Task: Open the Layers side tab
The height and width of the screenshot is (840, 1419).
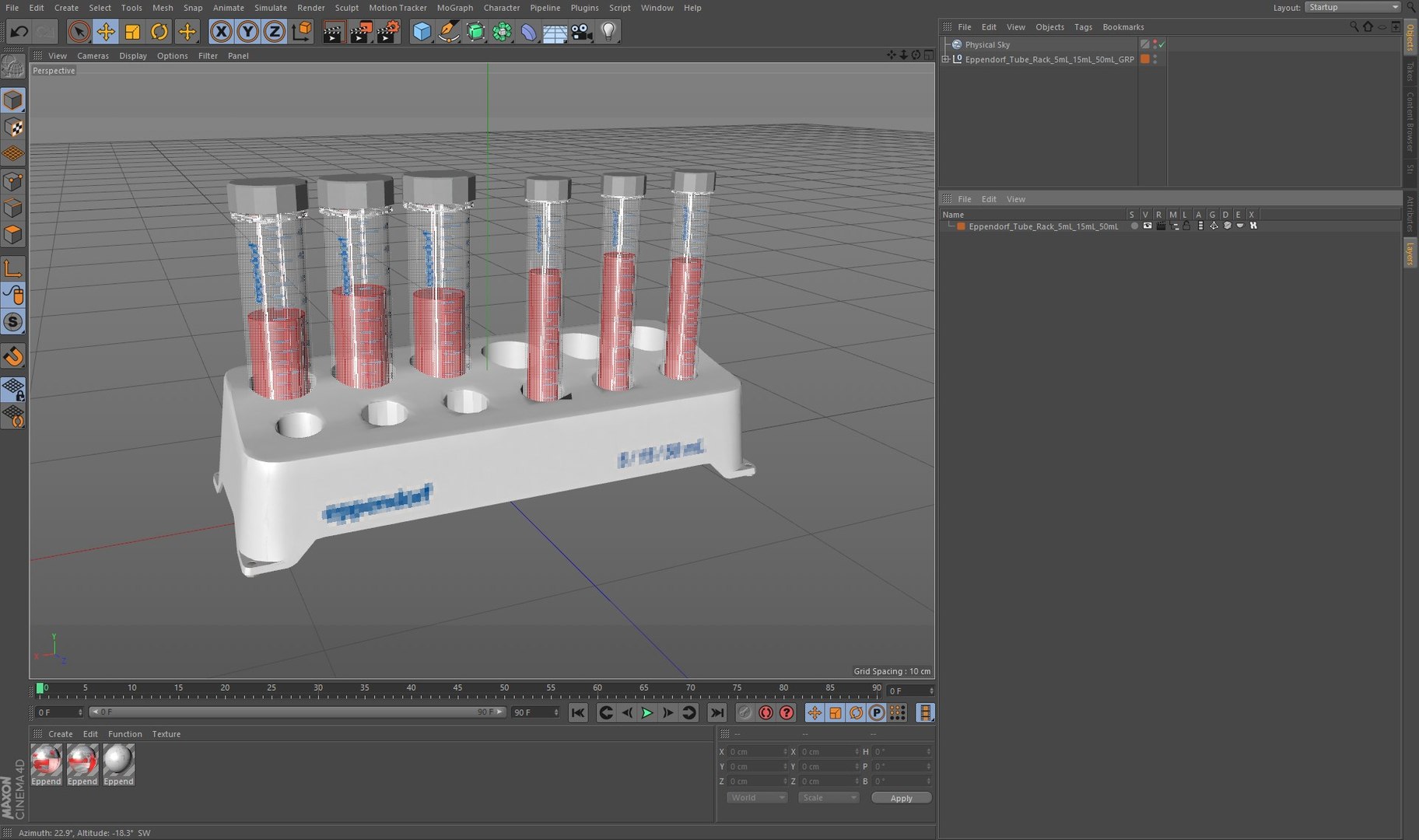Action: click(x=1410, y=253)
